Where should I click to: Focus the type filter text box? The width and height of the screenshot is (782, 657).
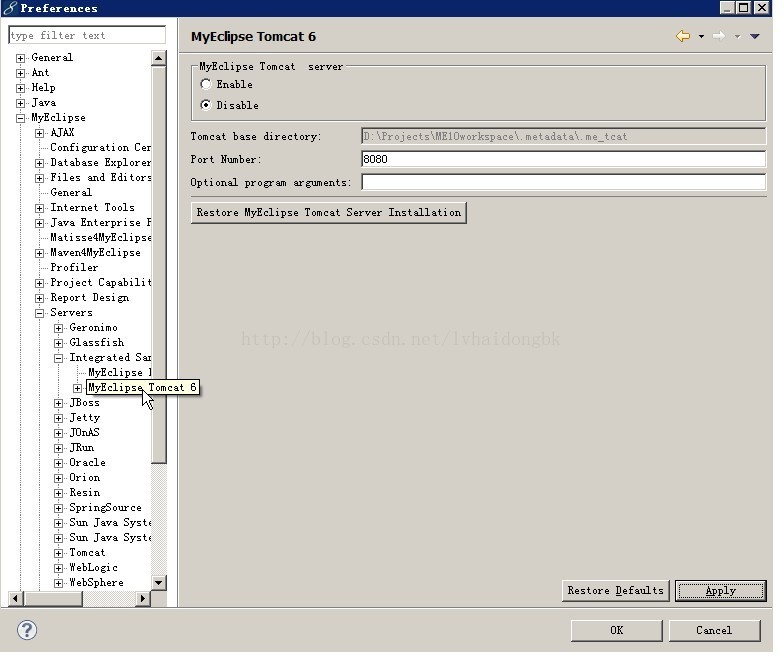(x=87, y=35)
